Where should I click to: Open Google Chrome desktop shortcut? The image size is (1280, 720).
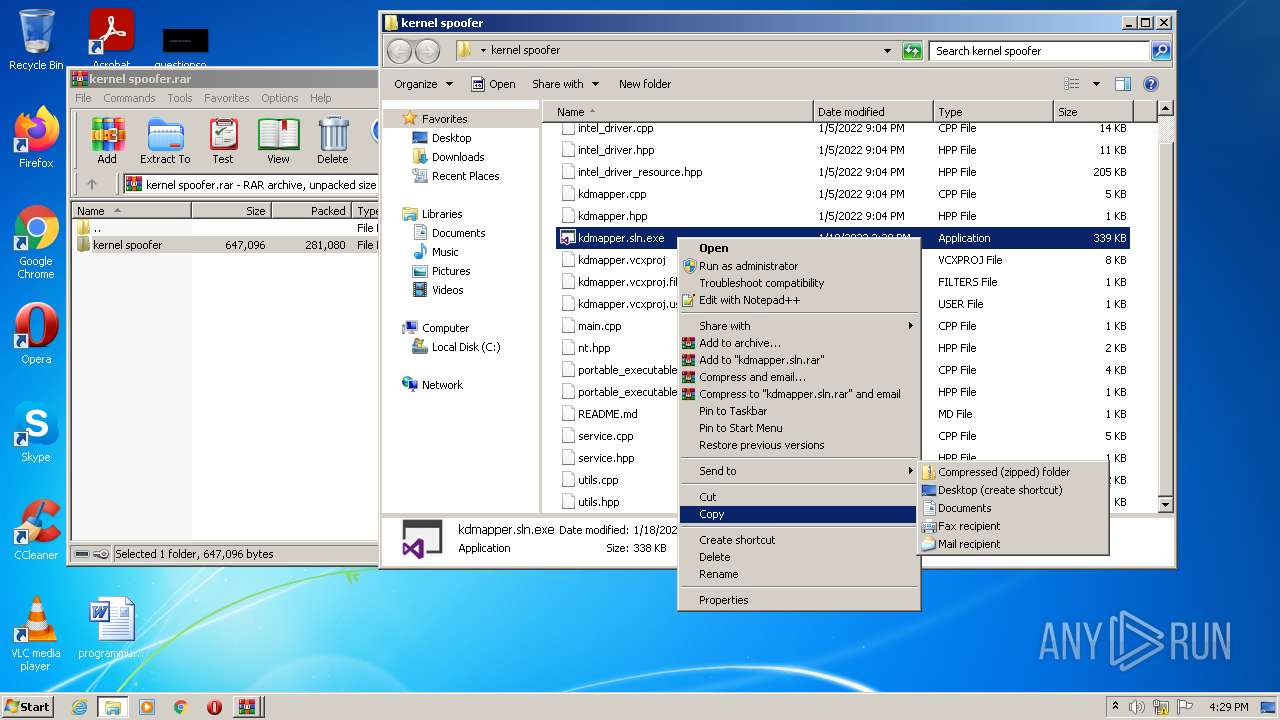pyautogui.click(x=36, y=242)
